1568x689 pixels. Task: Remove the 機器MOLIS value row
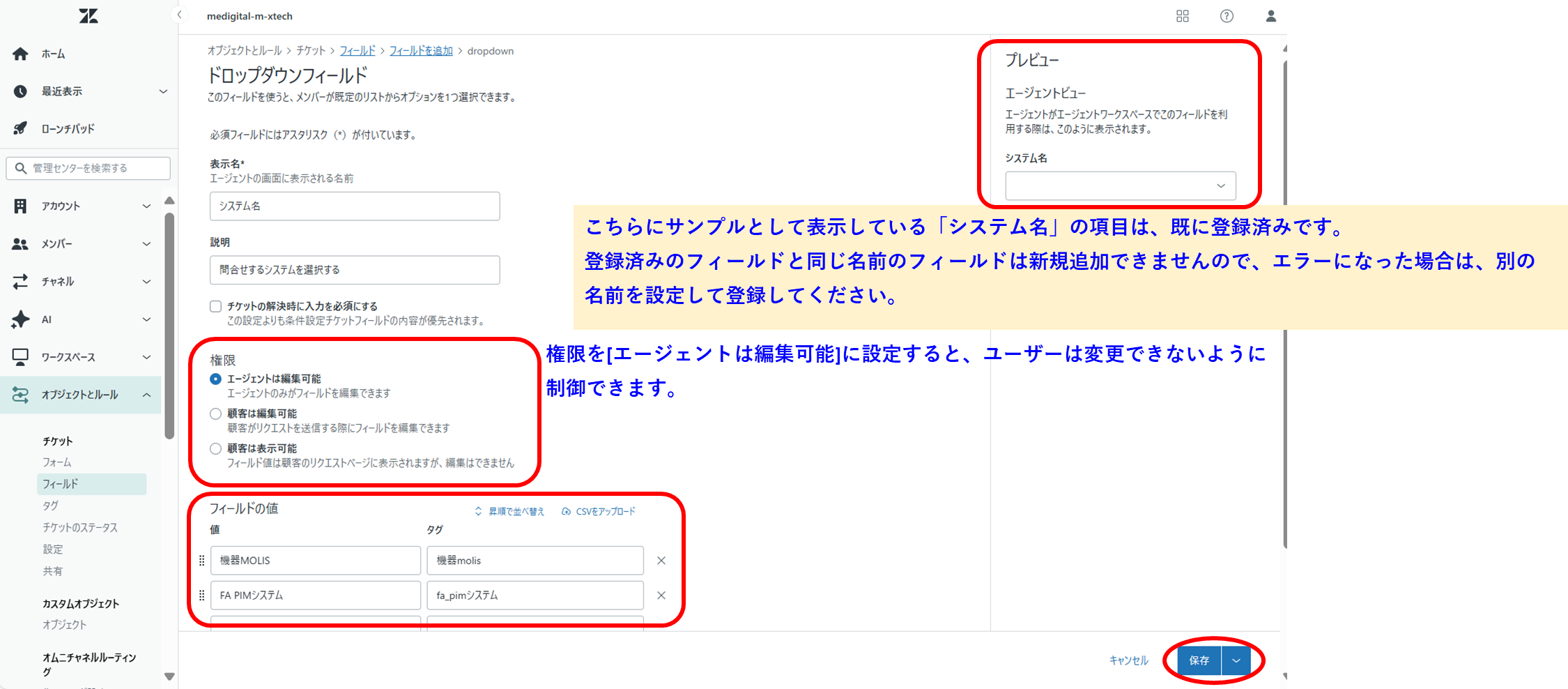(x=661, y=561)
